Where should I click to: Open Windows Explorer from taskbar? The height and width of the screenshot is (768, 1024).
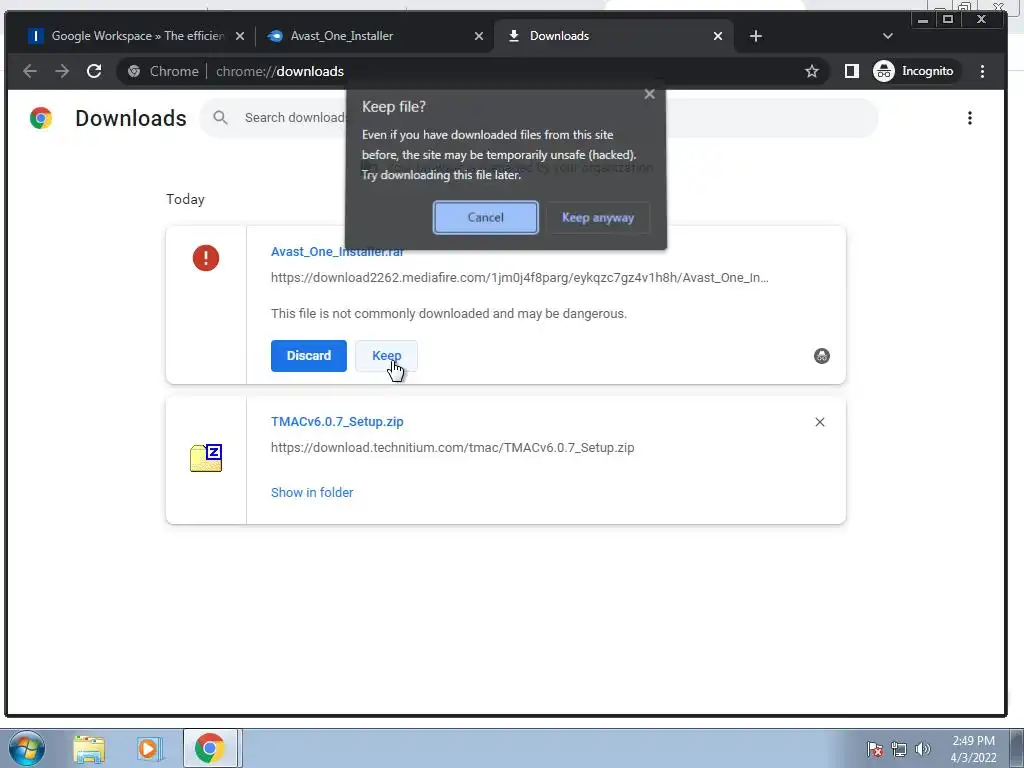[x=89, y=749]
